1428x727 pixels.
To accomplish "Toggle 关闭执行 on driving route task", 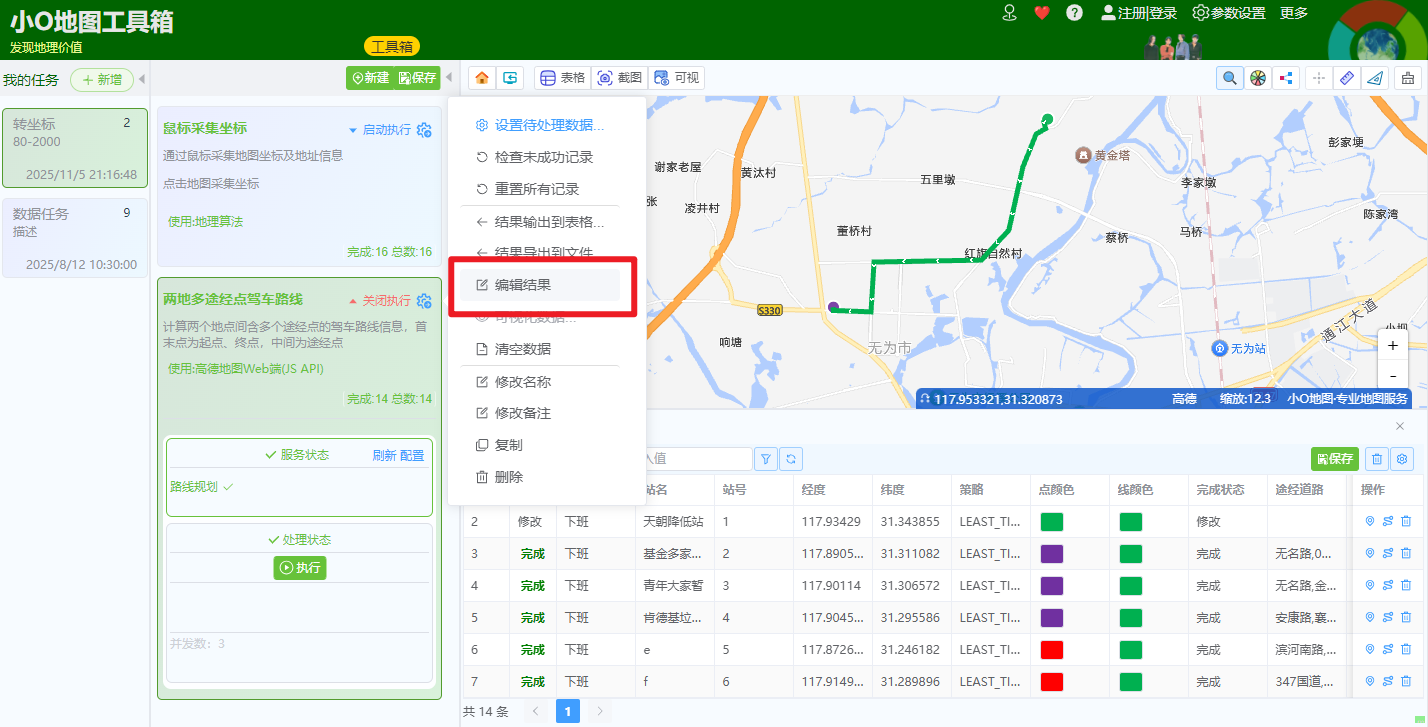I will click(x=379, y=301).
